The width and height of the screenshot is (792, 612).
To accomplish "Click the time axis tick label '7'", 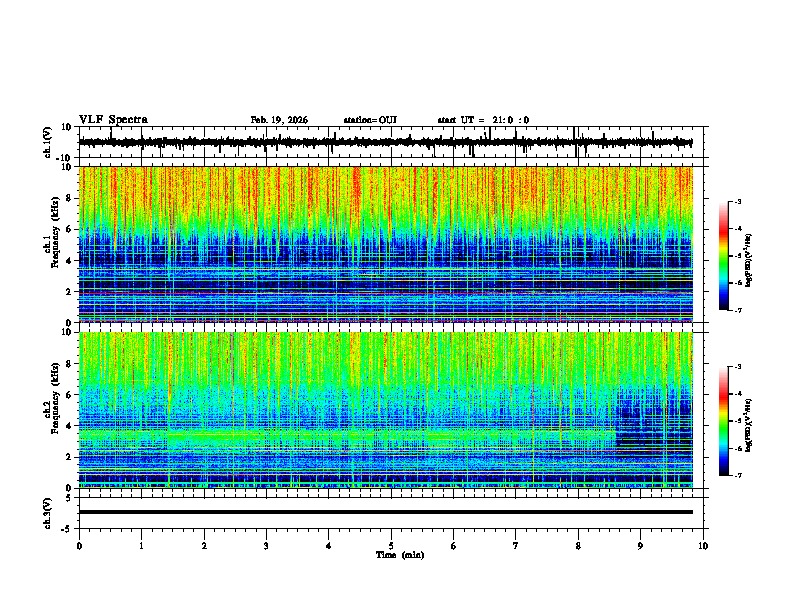I will [516, 546].
